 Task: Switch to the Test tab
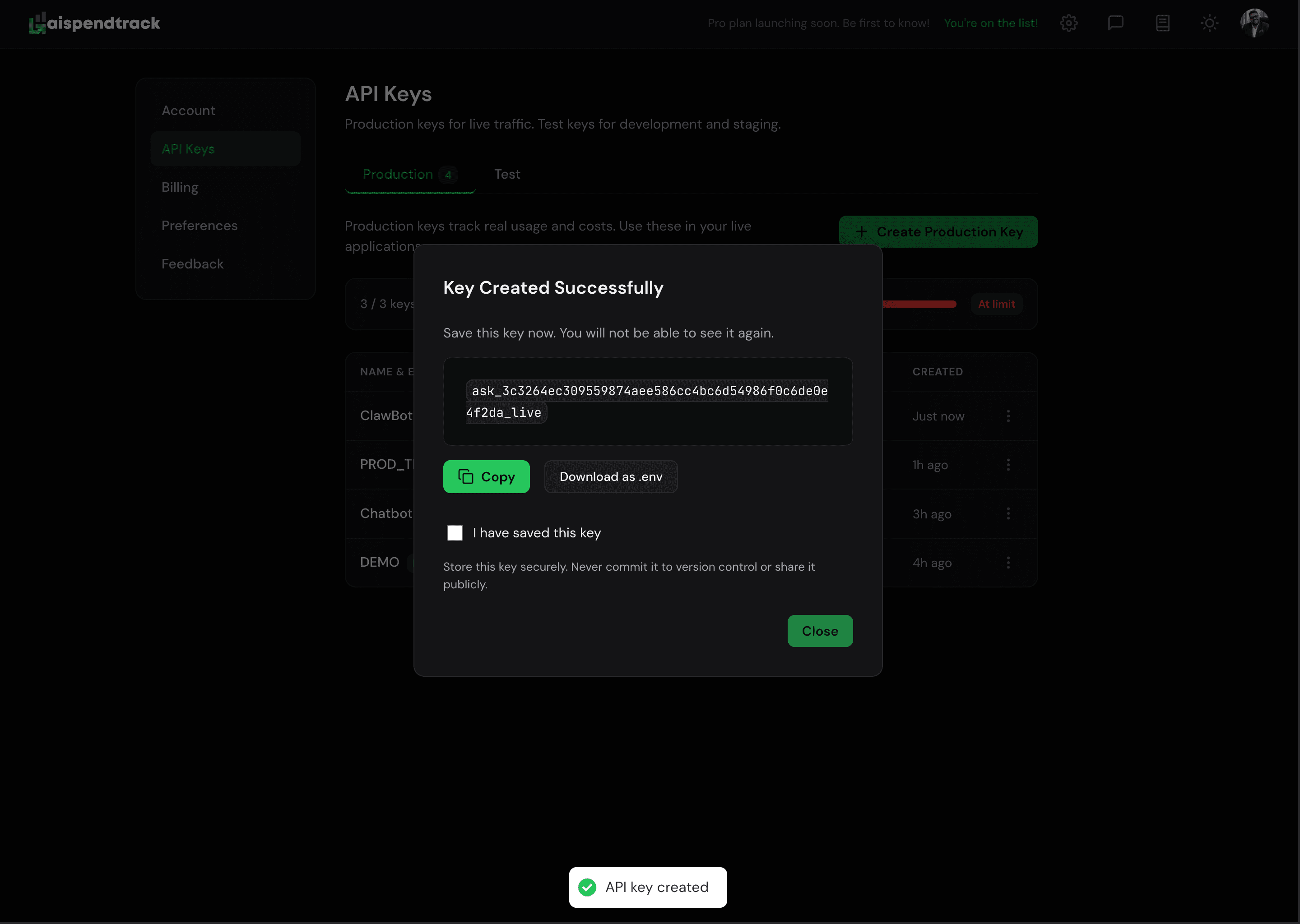pos(506,174)
